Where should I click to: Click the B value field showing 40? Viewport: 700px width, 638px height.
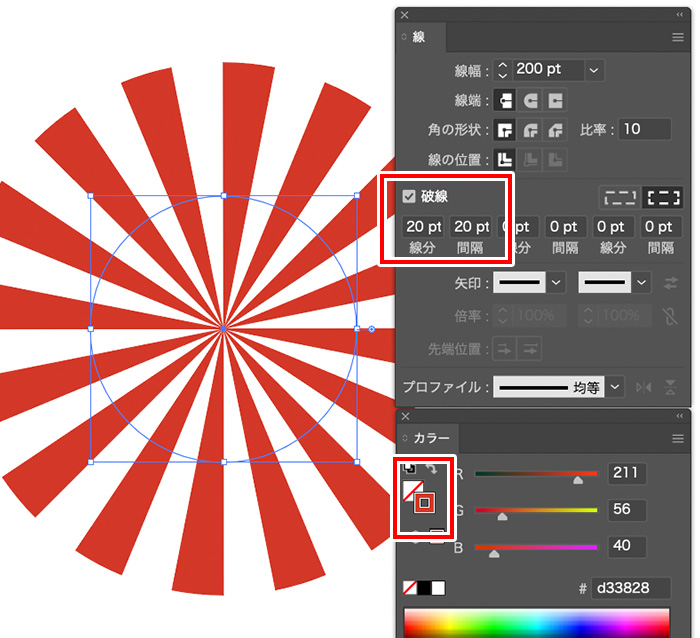[x=627, y=546]
